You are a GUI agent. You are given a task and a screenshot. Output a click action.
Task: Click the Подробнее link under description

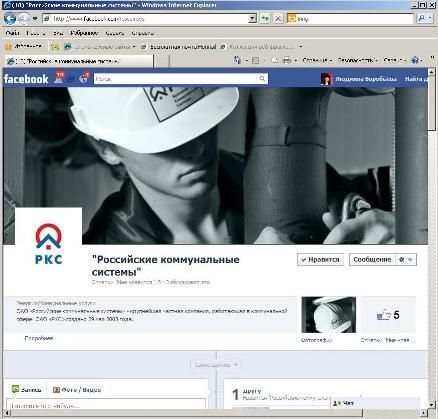pyautogui.click(x=39, y=338)
